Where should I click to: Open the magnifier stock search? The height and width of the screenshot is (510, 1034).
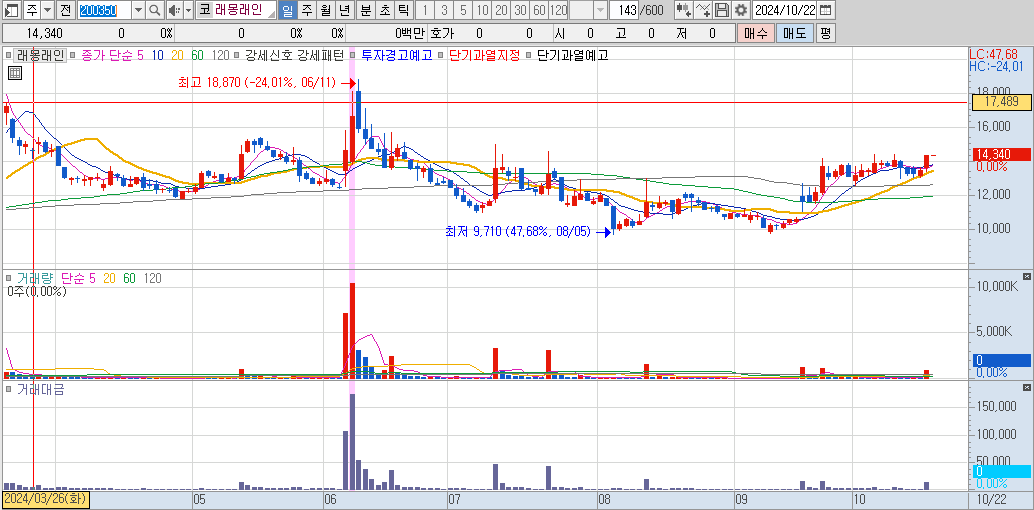(154, 10)
